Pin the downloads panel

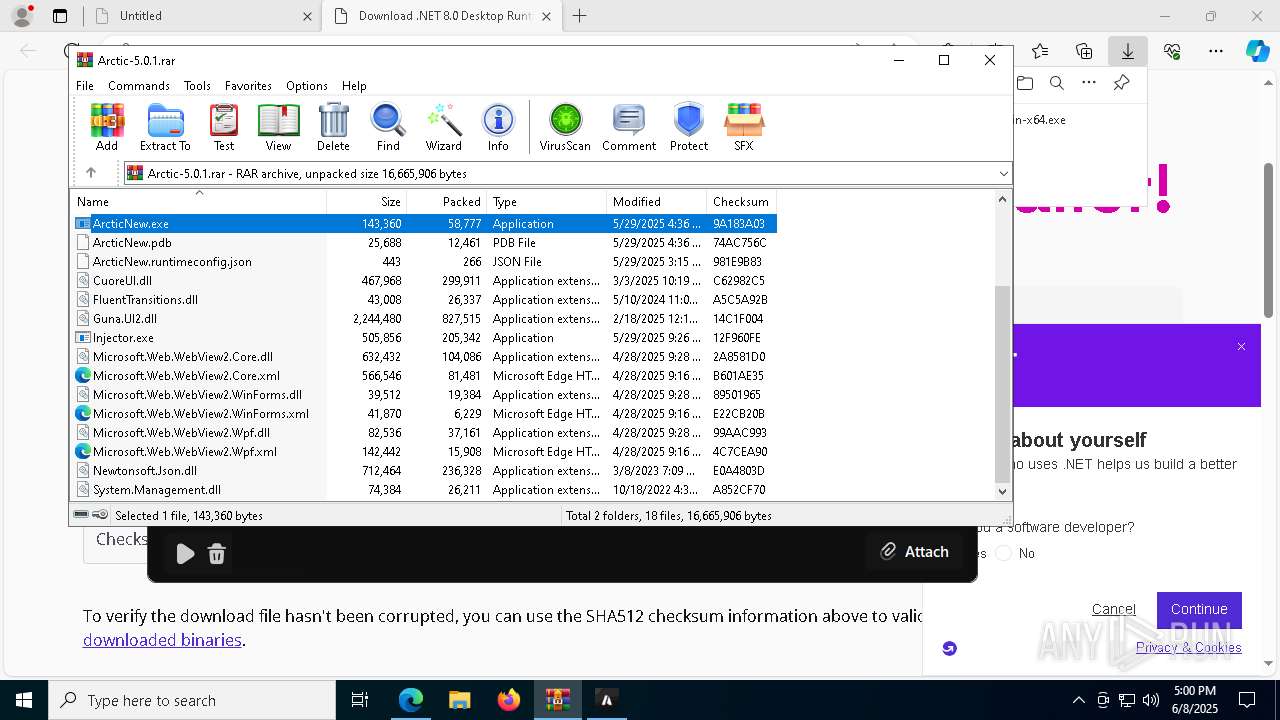pyautogui.click(x=1121, y=83)
